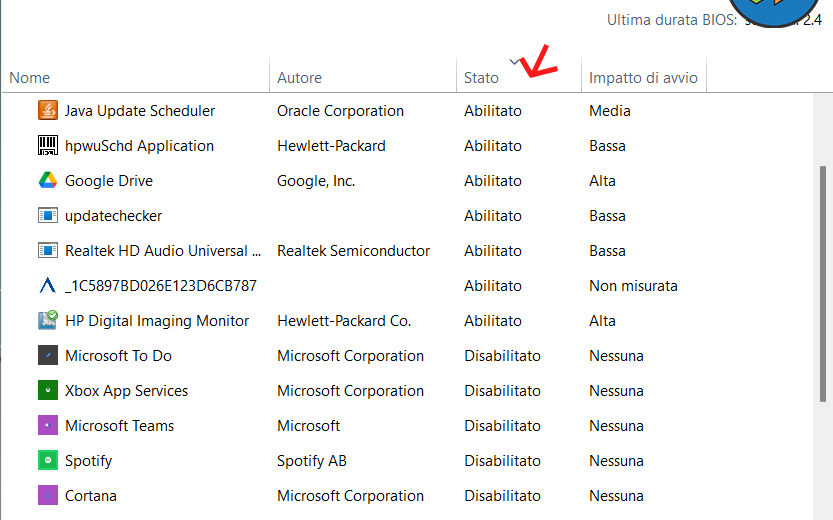Sort by the Nome column header
Image resolution: width=833 pixels, height=520 pixels.
point(30,78)
